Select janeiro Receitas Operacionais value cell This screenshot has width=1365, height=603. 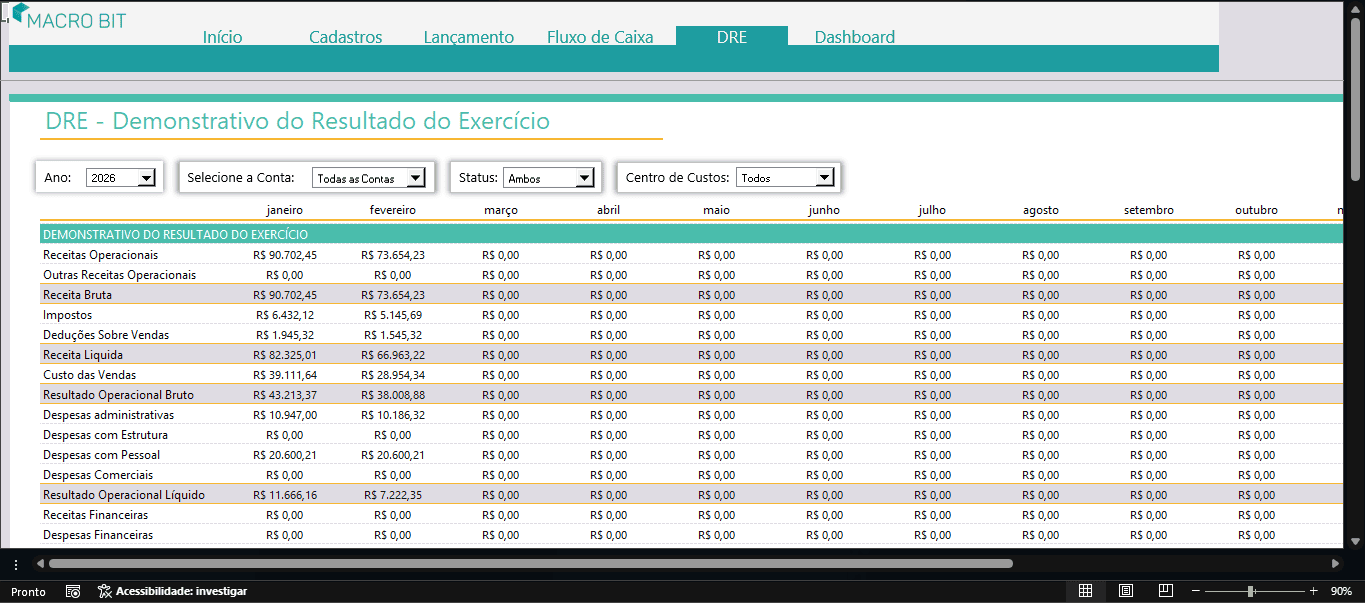(285, 255)
